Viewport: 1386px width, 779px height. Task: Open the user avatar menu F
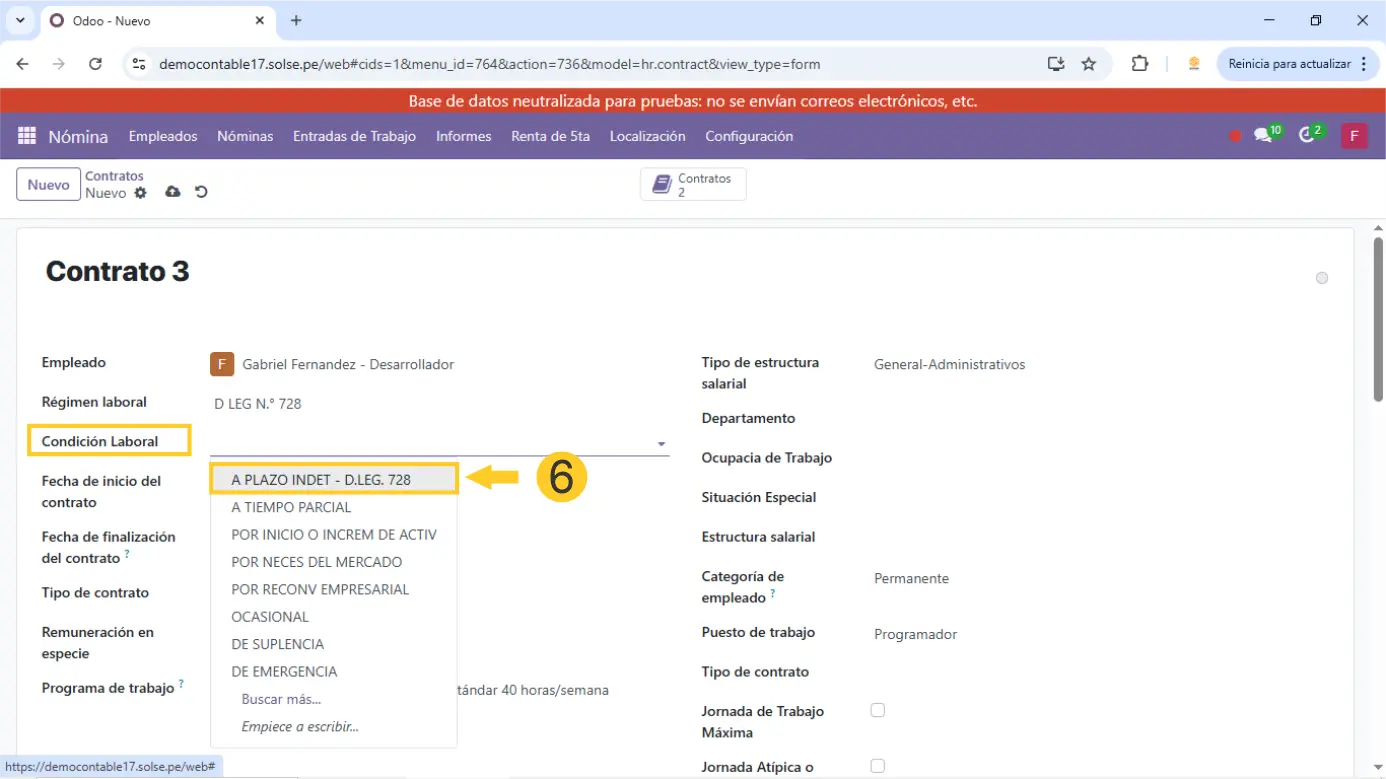coord(1353,136)
